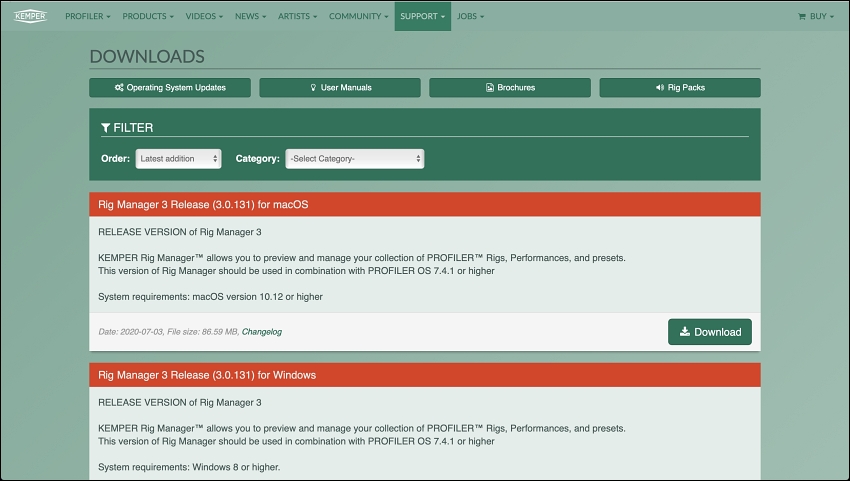The width and height of the screenshot is (850, 481).
Task: Click the 'System requirements: Windows 8 or higher.' line
Action: click(x=189, y=467)
